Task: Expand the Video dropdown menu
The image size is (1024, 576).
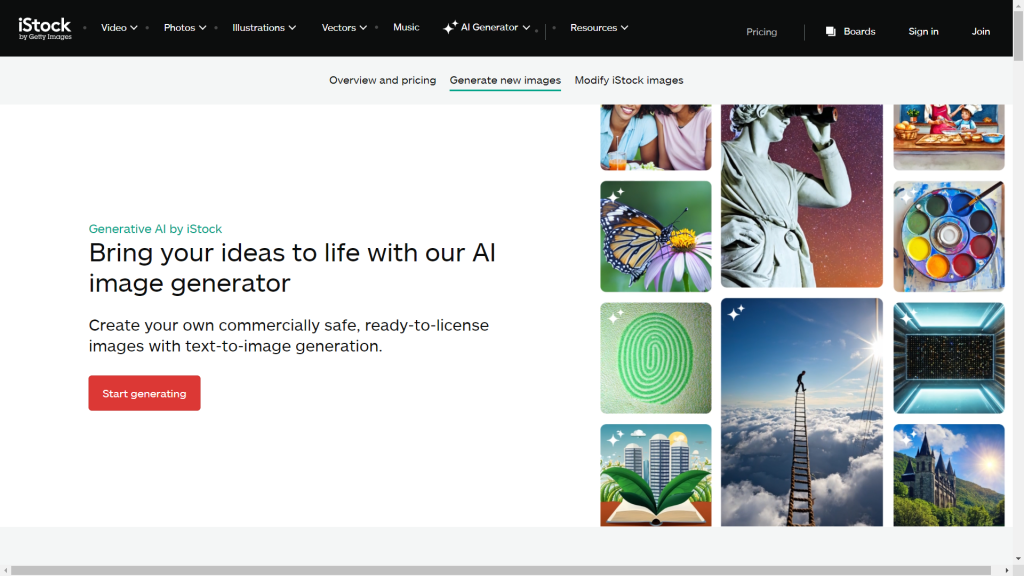Action: coord(119,28)
